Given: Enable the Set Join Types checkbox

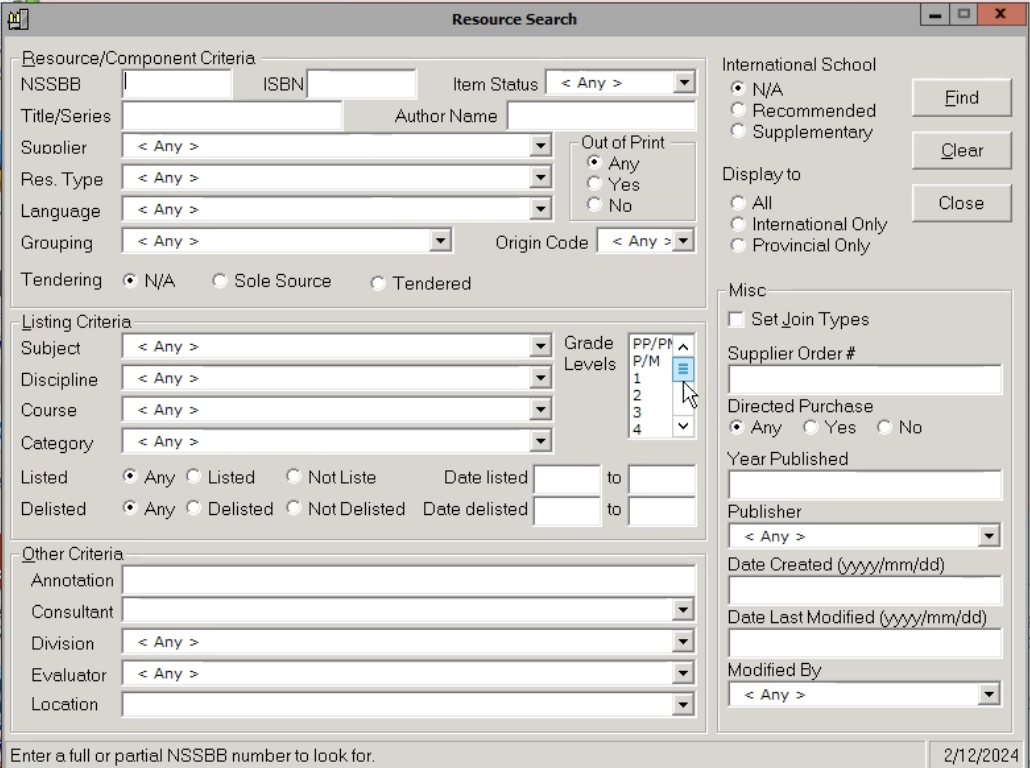Looking at the screenshot, I should pyautogui.click(x=736, y=319).
